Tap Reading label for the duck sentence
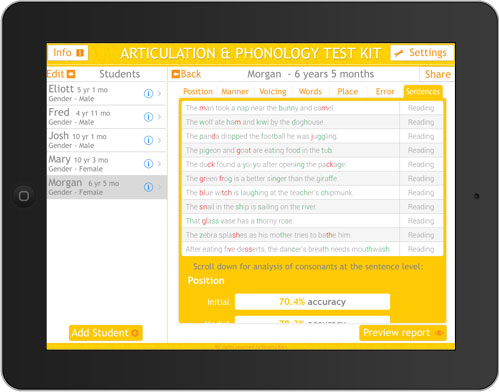Screen dimensions: 499x392 tap(421, 164)
